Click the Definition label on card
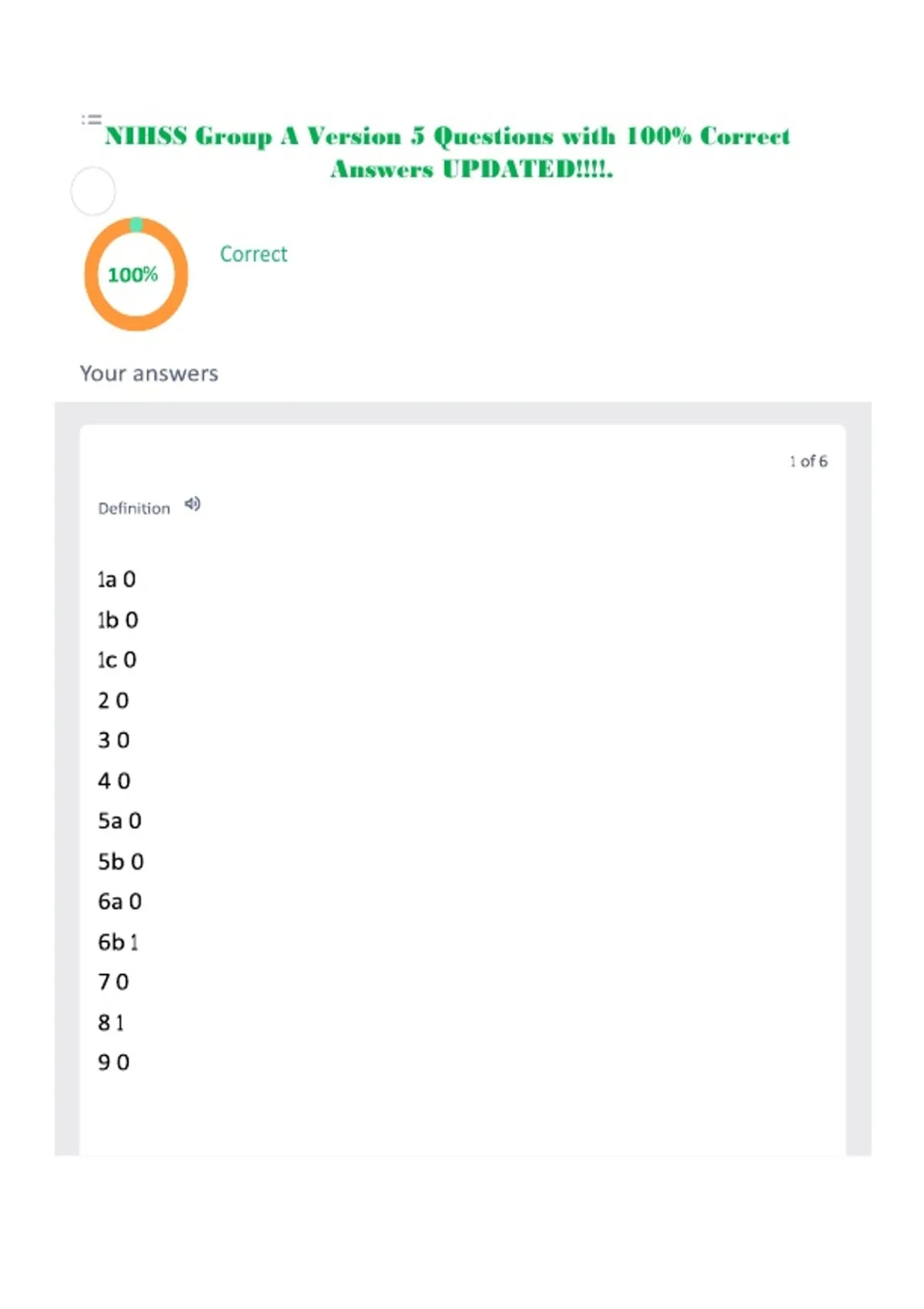This screenshot has width=924, height=1309. (x=134, y=508)
